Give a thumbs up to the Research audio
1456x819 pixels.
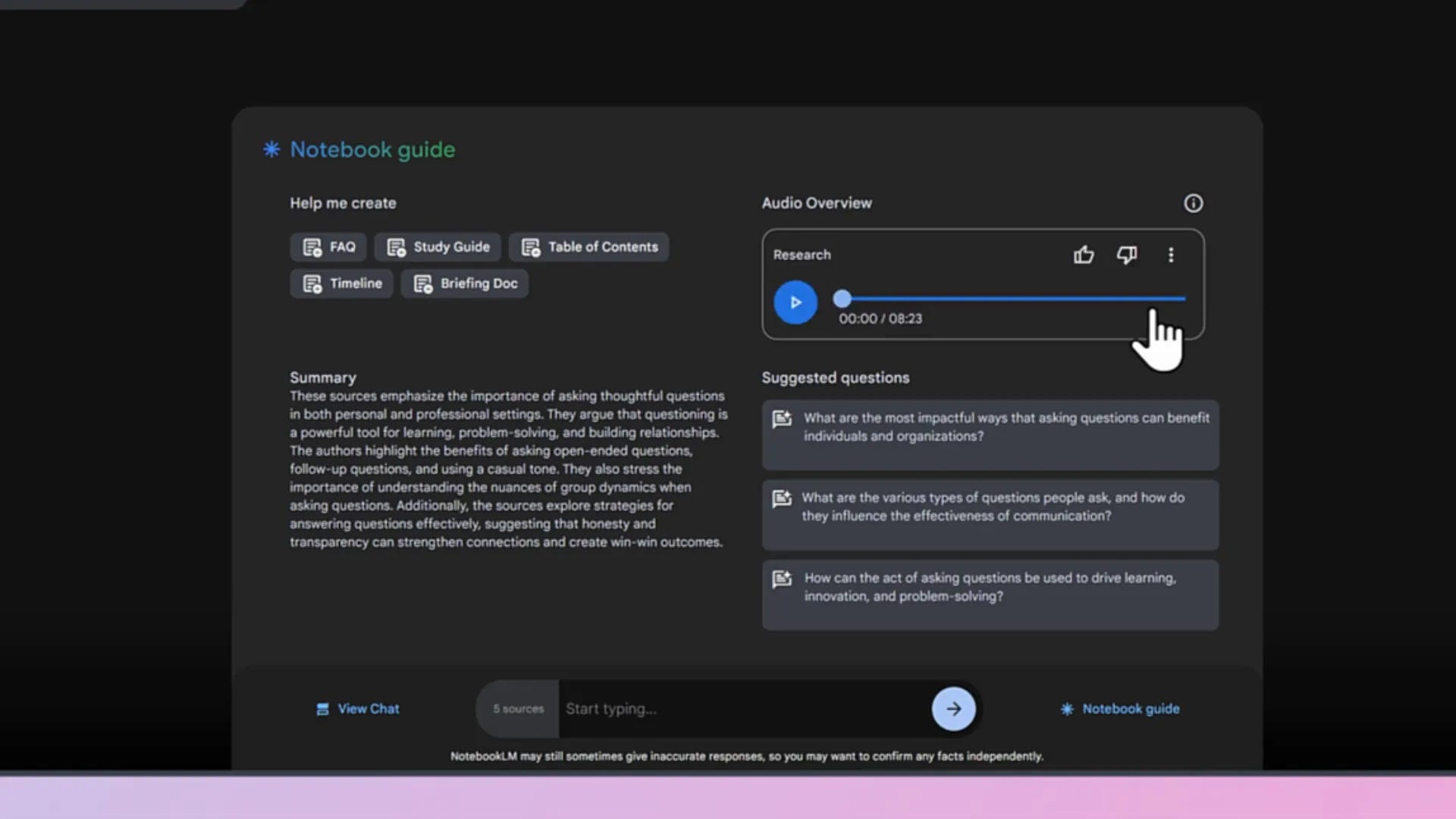coord(1084,255)
